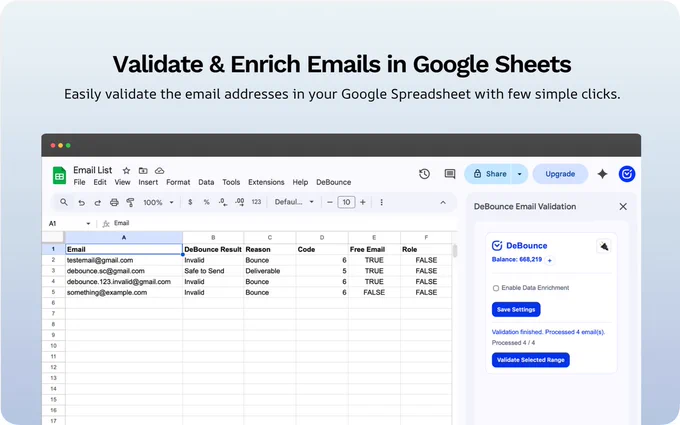Select column A header

click(x=124, y=237)
